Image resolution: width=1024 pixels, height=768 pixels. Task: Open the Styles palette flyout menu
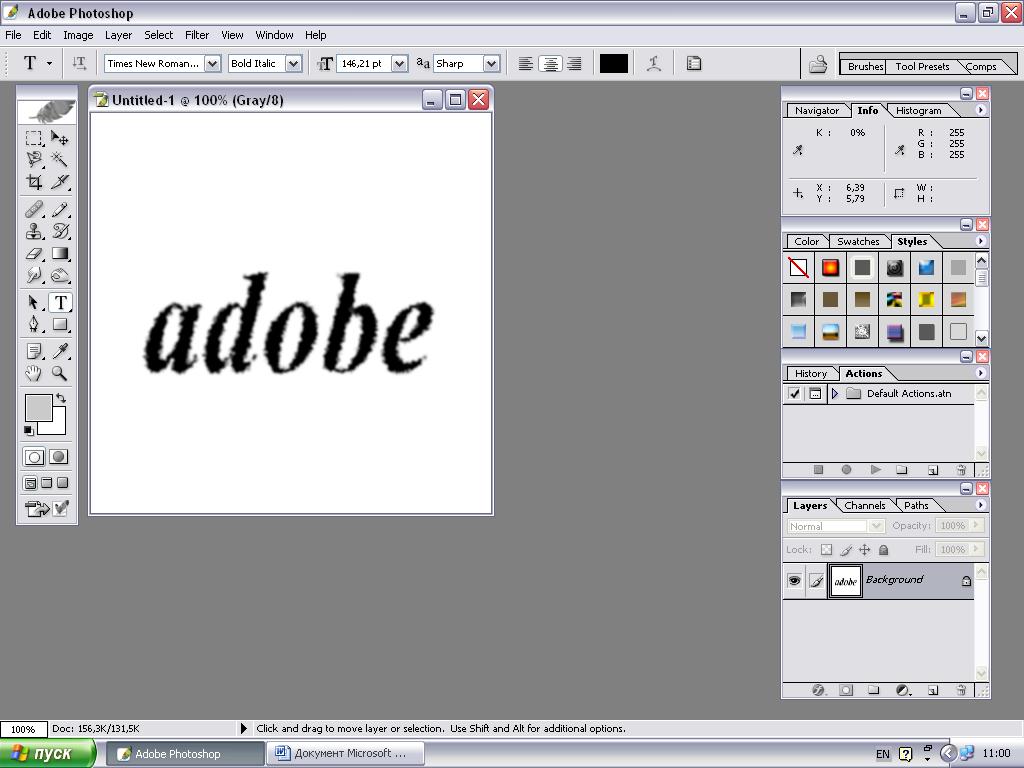point(980,241)
